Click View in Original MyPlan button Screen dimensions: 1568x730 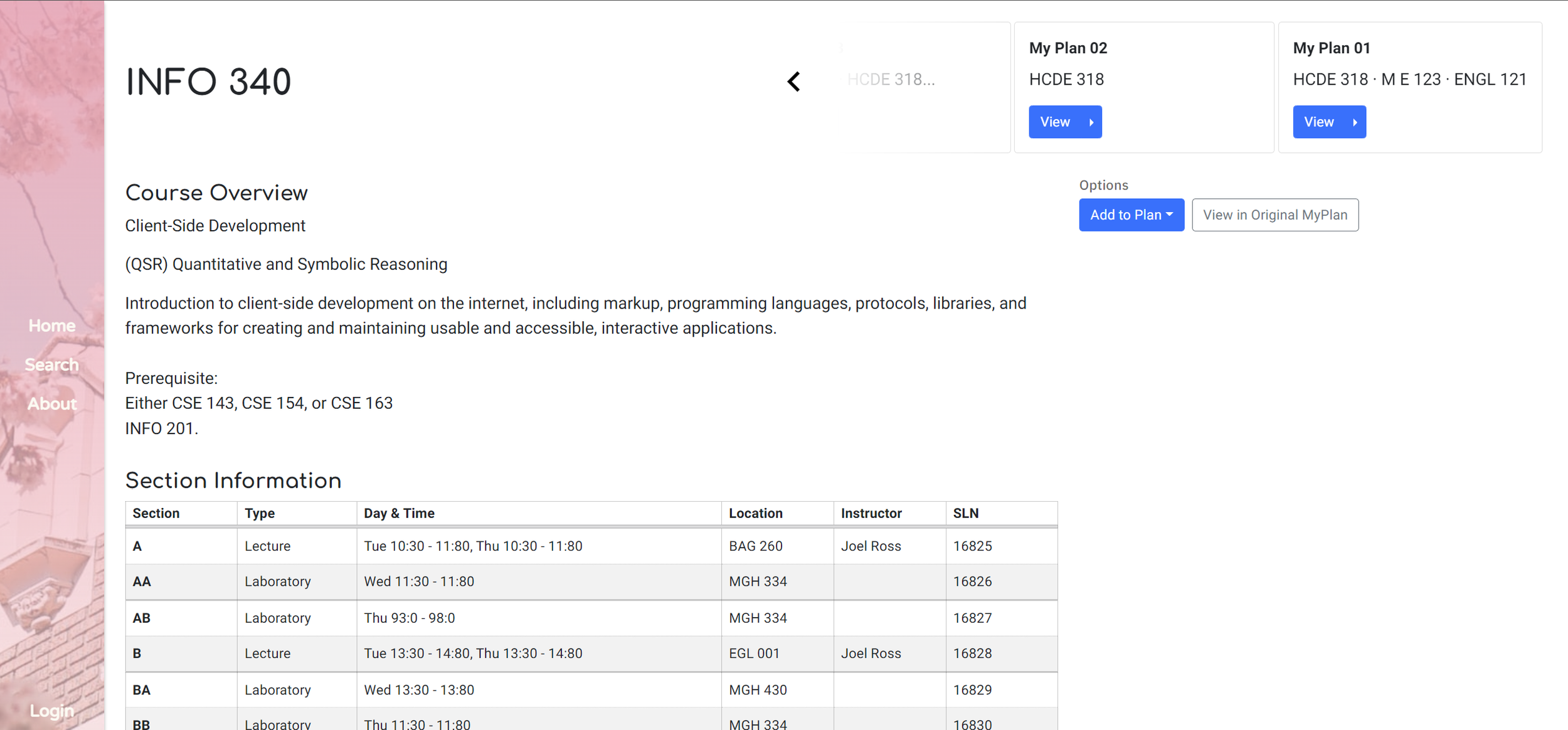pos(1274,215)
